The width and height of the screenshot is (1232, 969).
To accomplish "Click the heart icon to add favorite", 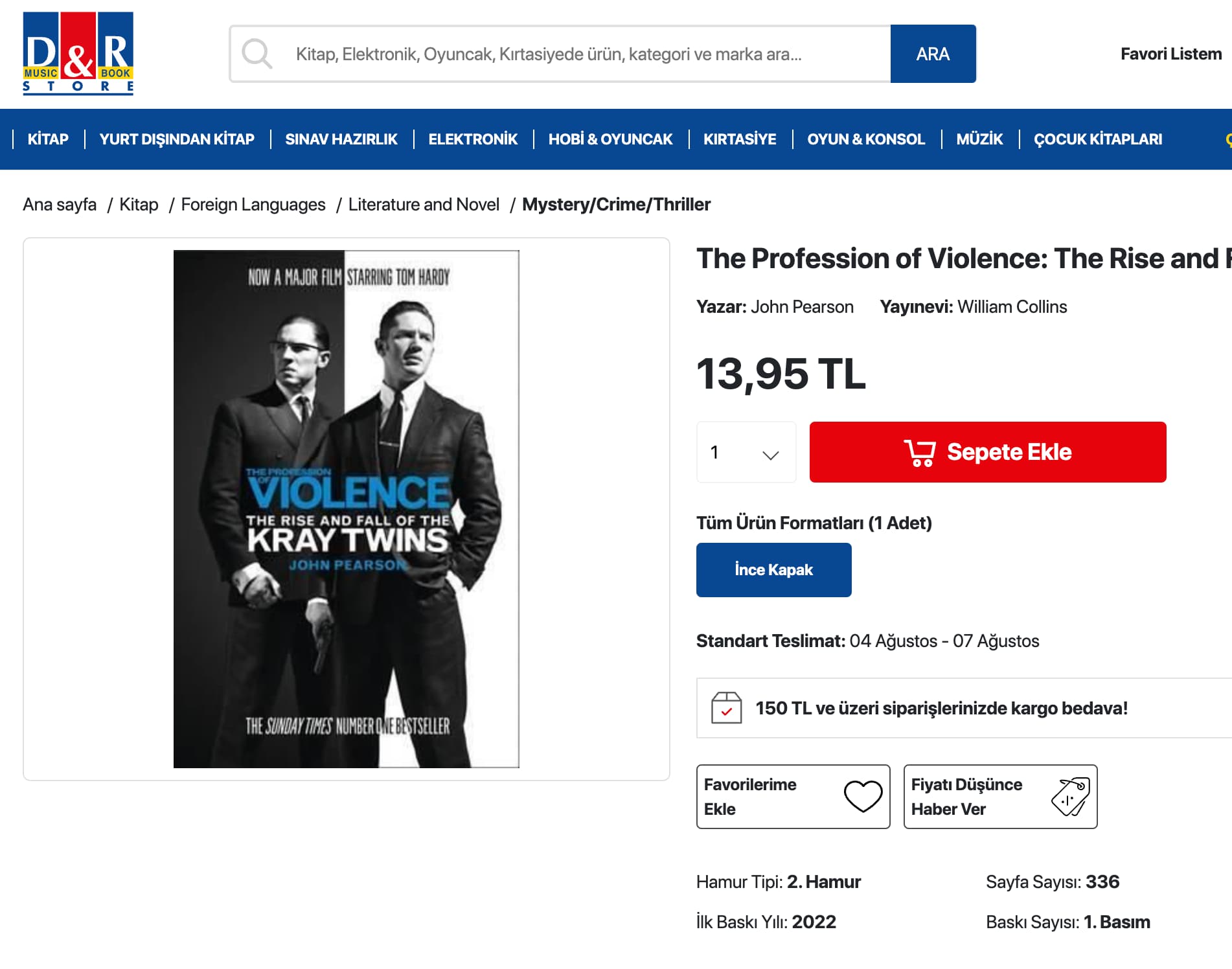I will pos(863,796).
